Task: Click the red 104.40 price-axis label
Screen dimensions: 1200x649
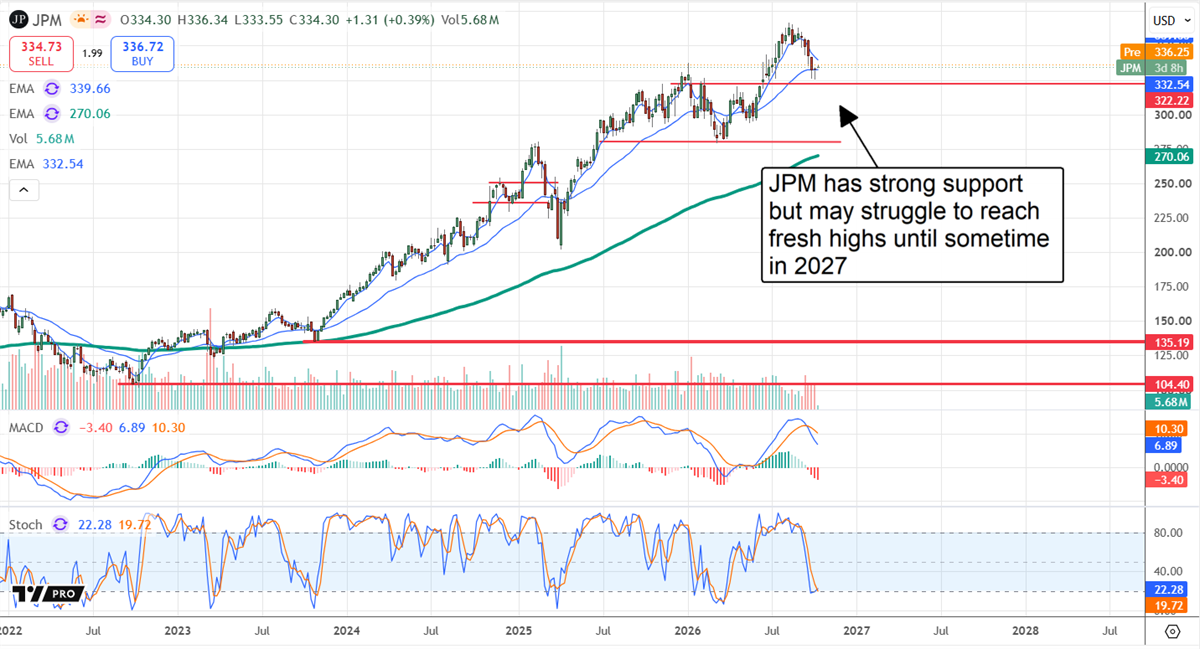Action: click(x=1168, y=384)
